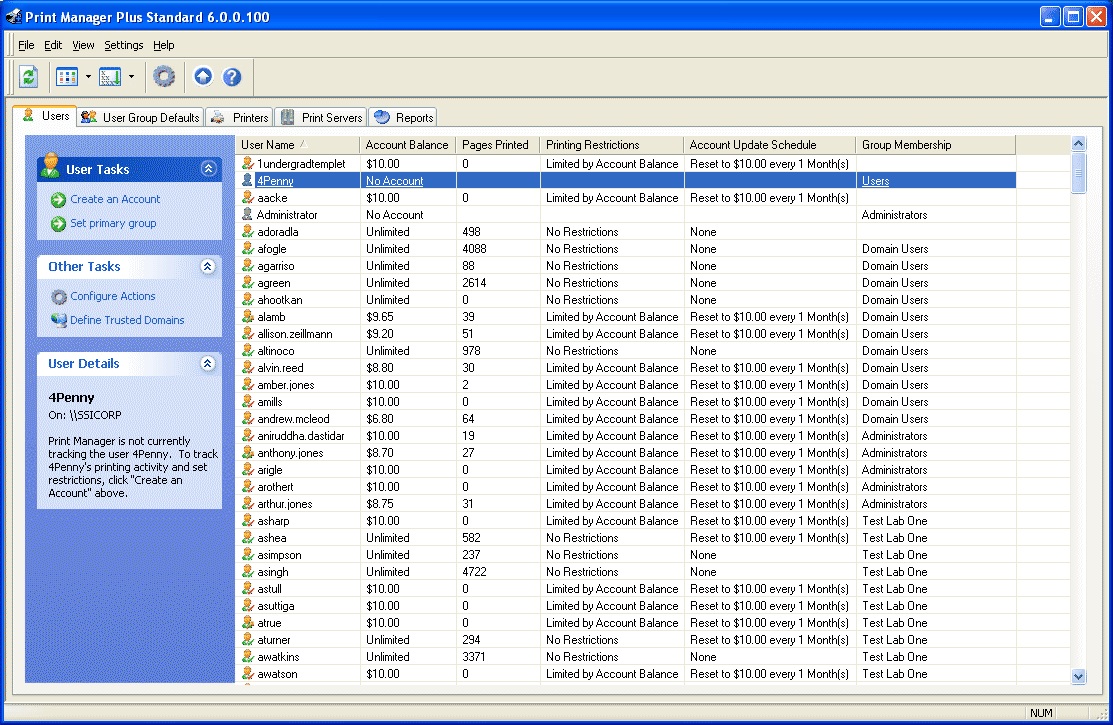
Task: Collapse the Other Tasks panel
Action: (208, 267)
